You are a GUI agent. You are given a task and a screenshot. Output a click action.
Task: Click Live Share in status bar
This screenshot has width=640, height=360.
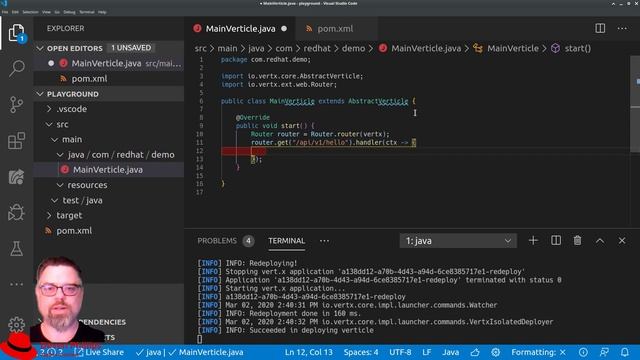point(100,352)
